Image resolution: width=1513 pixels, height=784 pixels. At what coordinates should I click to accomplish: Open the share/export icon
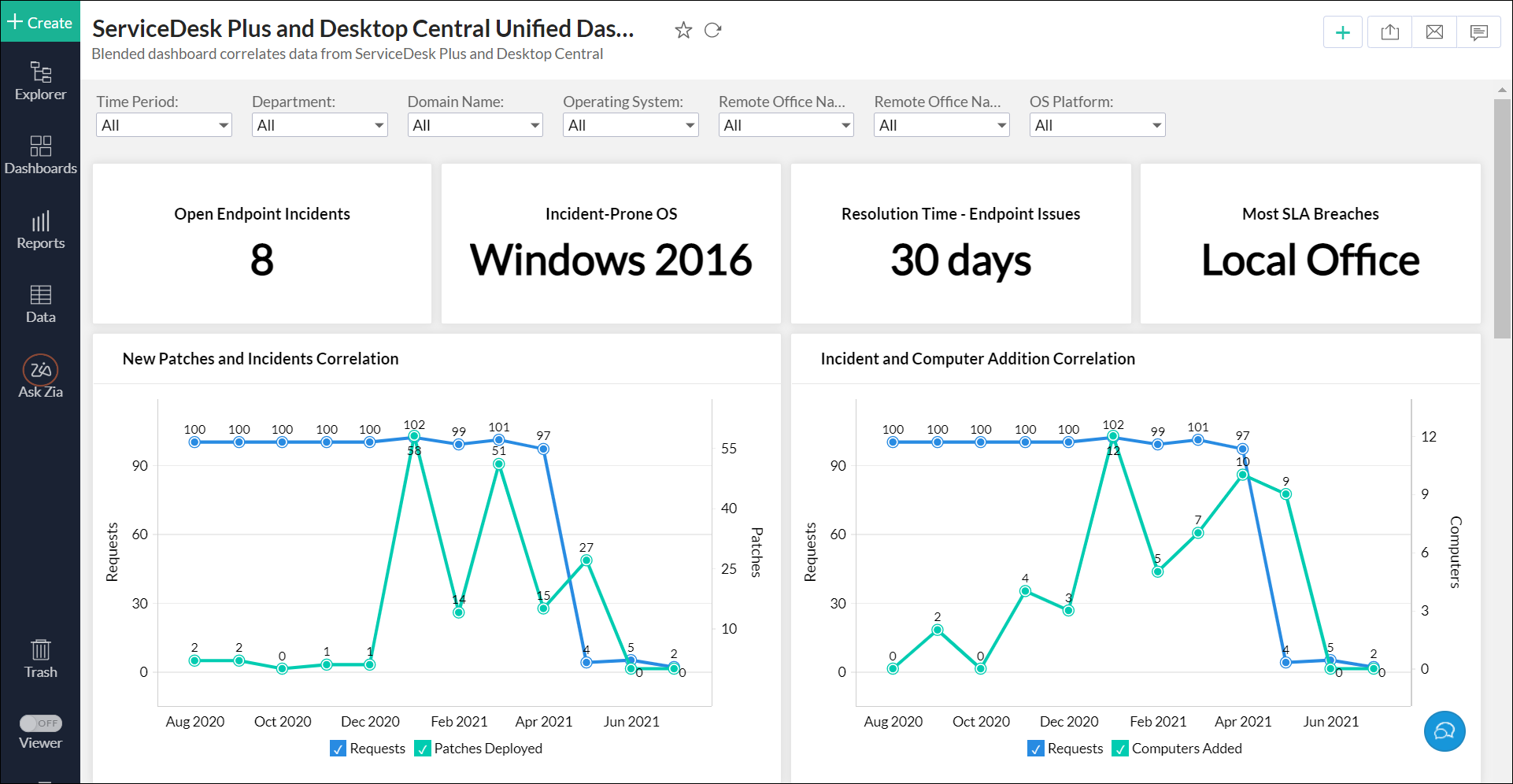point(1389,32)
